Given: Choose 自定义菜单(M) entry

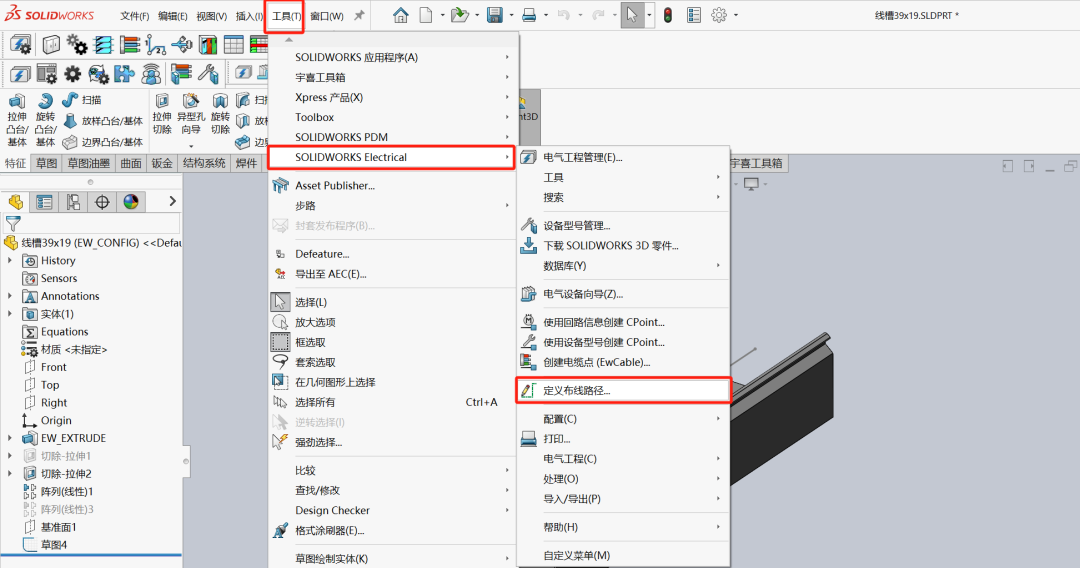Looking at the screenshot, I should pos(623,556).
